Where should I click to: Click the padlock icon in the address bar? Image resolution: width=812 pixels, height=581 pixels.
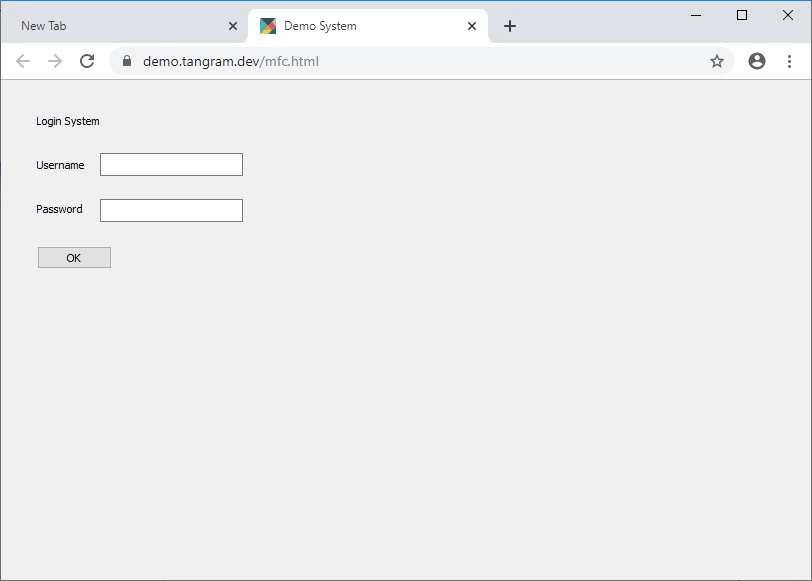tap(126, 61)
